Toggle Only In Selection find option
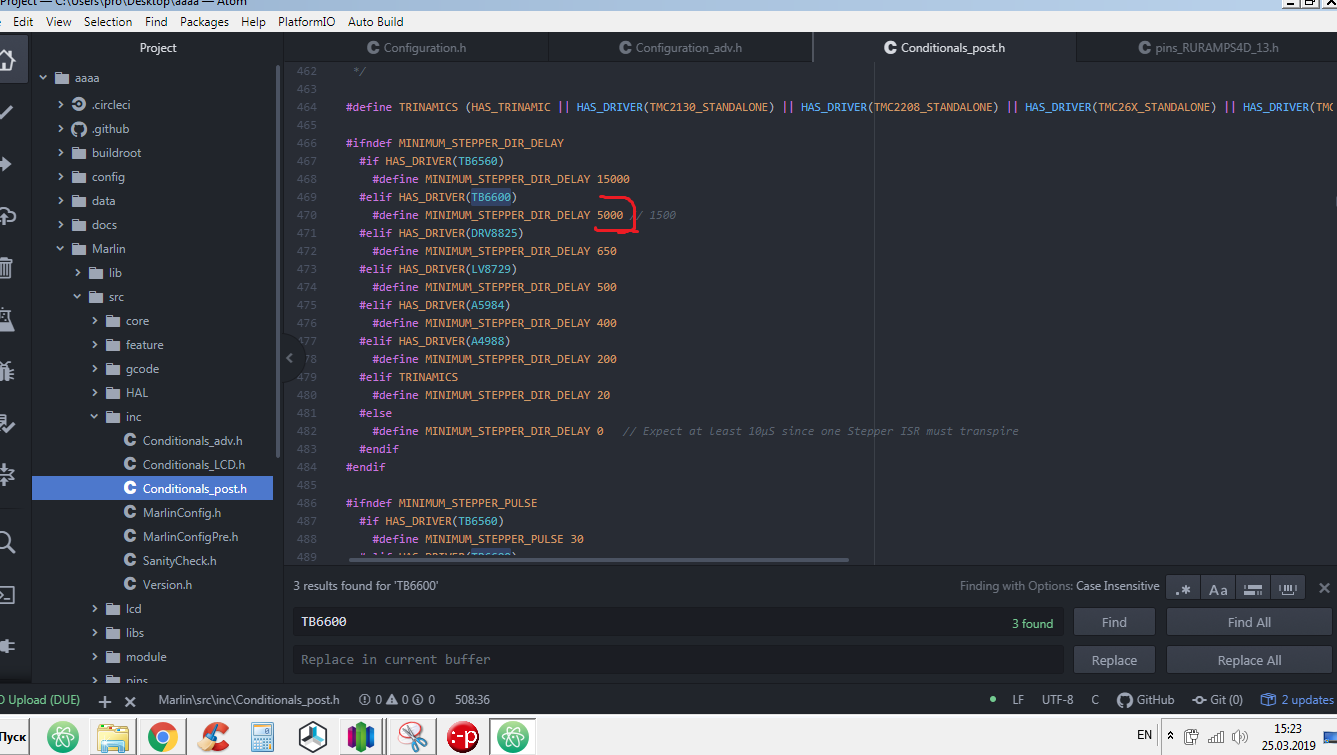The width and height of the screenshot is (1337, 755). coord(1252,589)
